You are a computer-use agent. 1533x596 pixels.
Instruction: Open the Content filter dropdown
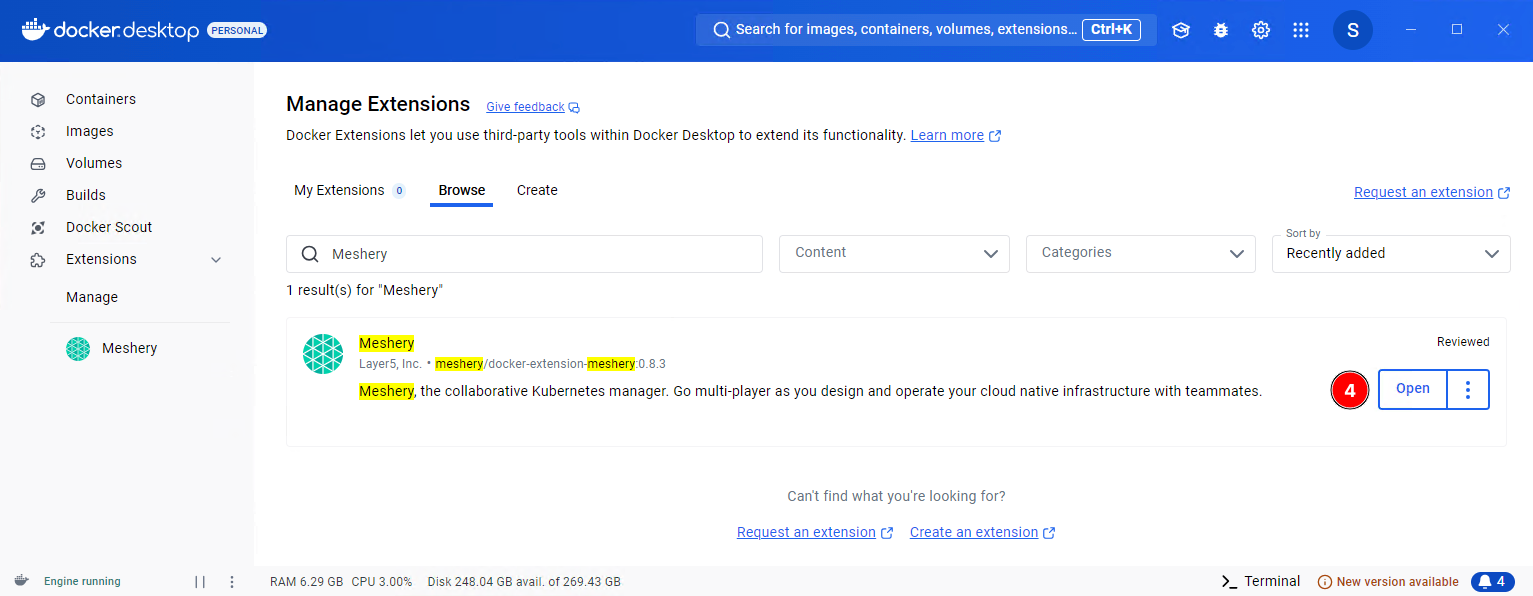pos(893,253)
